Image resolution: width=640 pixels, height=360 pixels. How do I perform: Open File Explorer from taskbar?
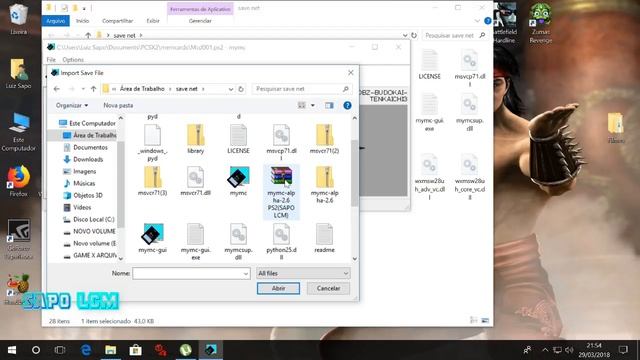coord(110,350)
